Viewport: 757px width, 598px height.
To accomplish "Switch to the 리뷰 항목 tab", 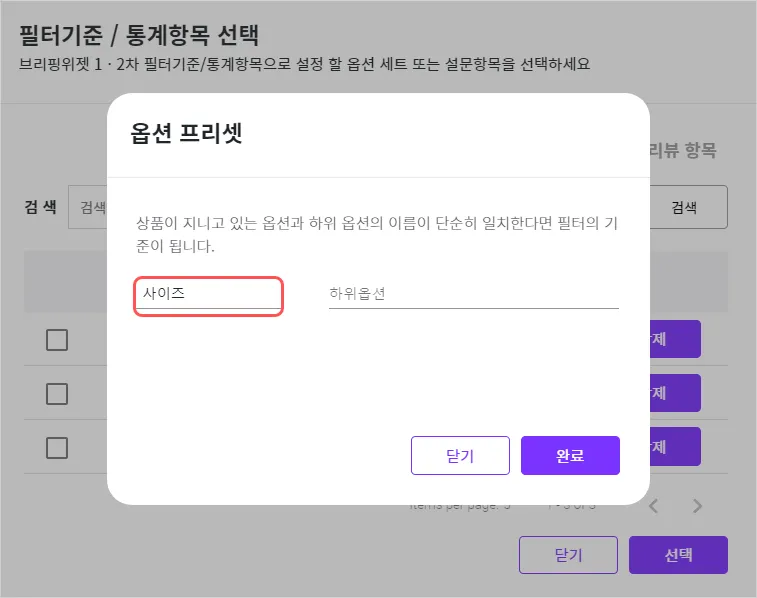I will pos(683,151).
